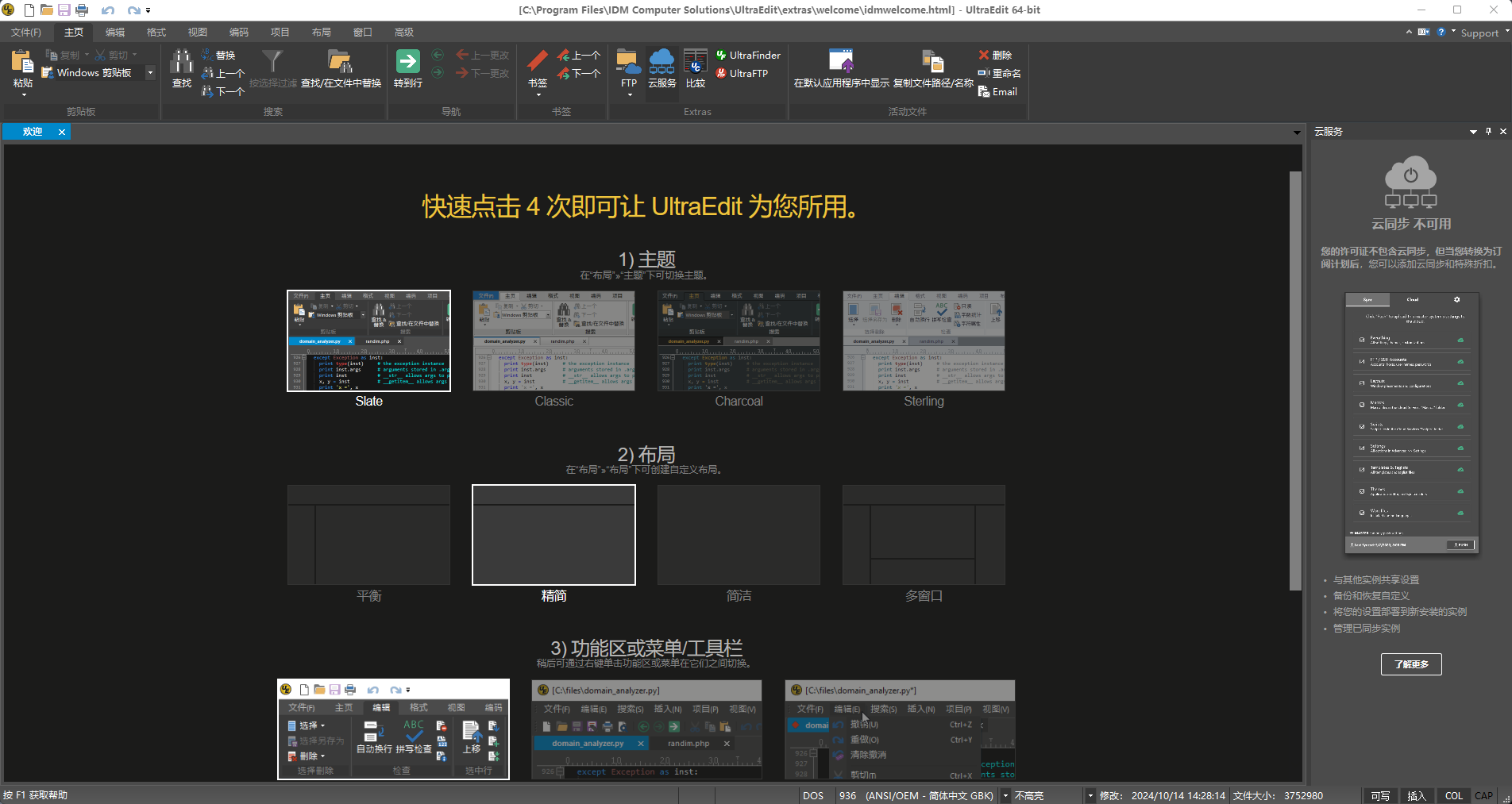
Task: Toggle the 插入 insert mode in status bar
Action: pyautogui.click(x=1416, y=795)
